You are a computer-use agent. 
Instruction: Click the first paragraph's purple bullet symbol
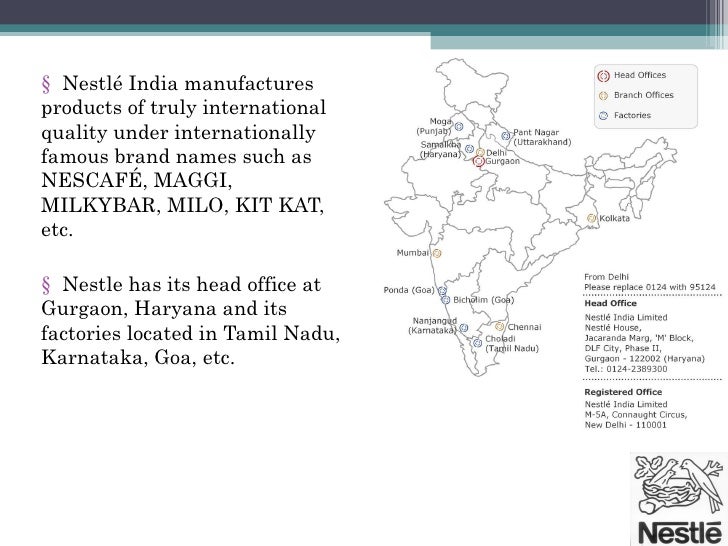(46, 84)
